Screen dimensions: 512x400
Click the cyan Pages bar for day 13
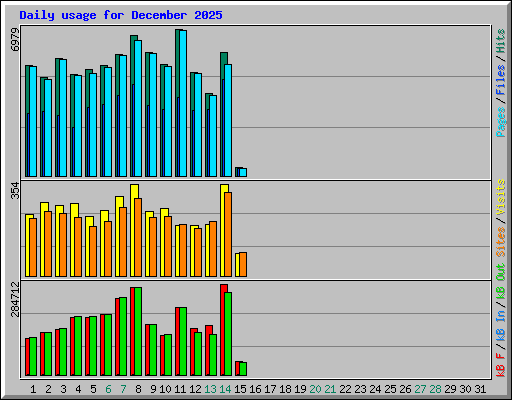(x=213, y=136)
